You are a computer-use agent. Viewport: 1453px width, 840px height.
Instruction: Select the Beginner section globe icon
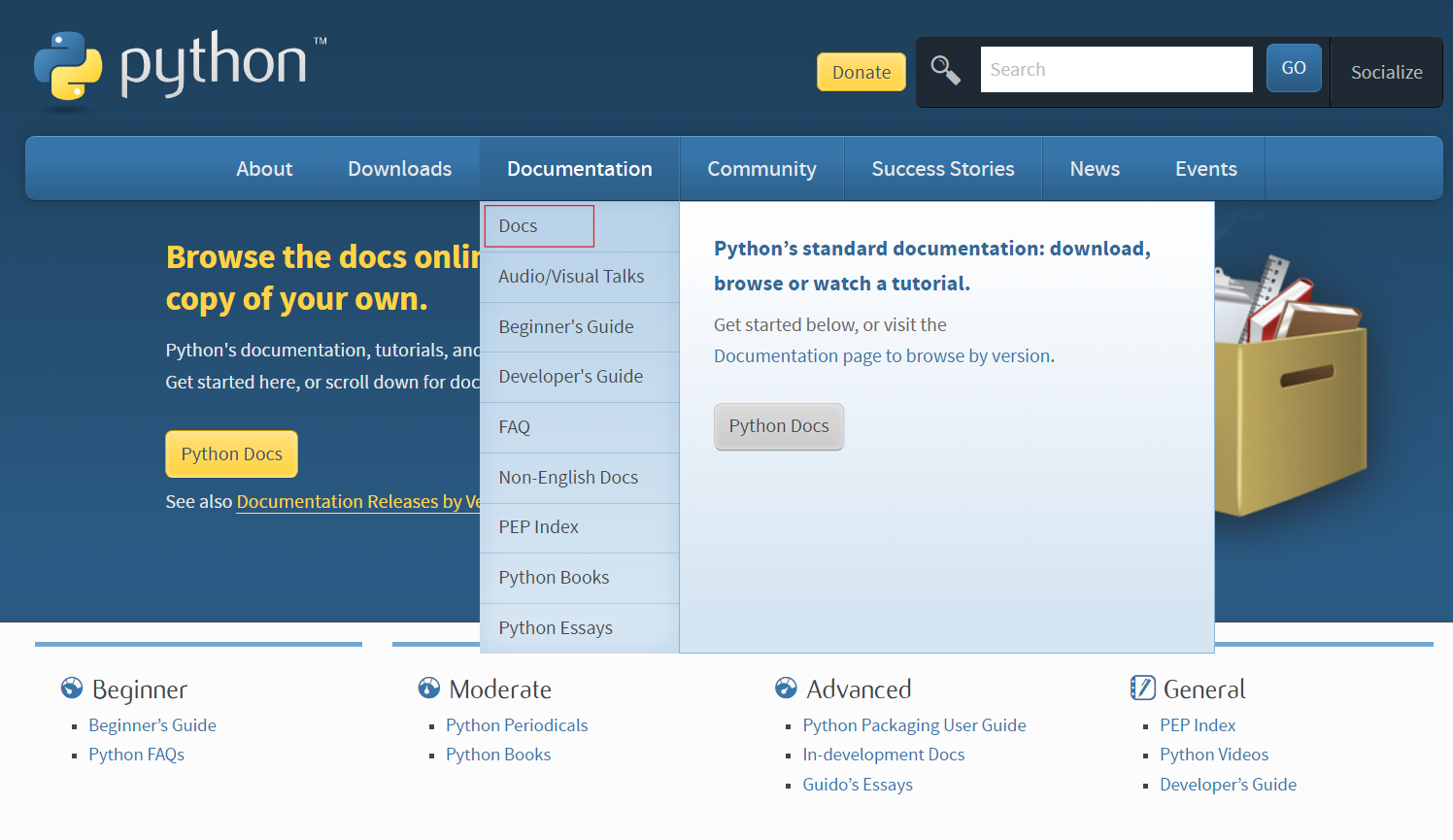tap(70, 689)
